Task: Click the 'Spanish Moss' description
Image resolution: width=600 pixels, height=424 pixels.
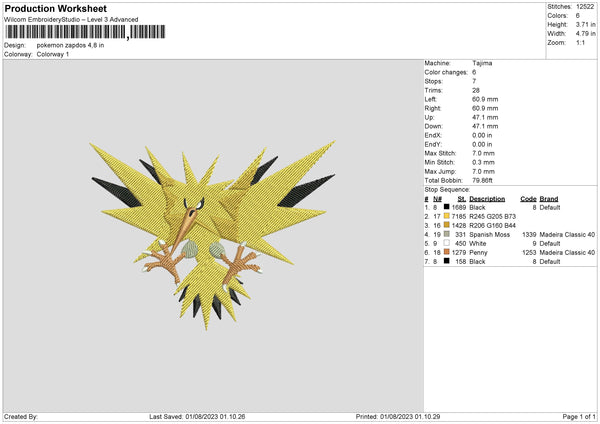Action: [x=489, y=235]
